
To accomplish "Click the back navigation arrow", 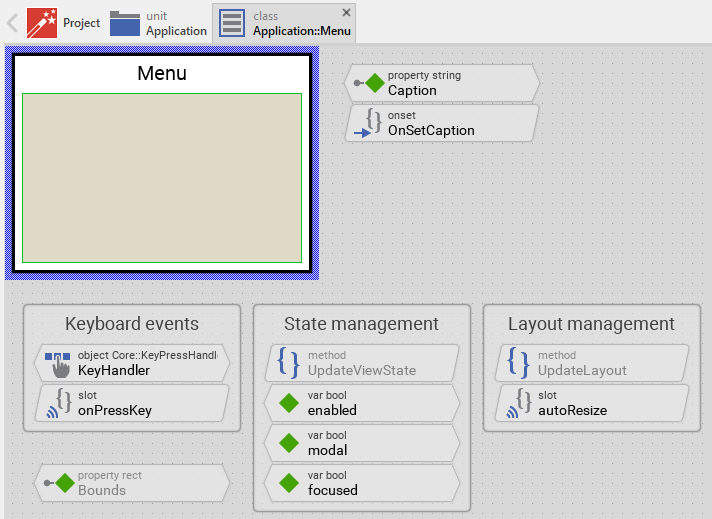I will click(x=12, y=22).
